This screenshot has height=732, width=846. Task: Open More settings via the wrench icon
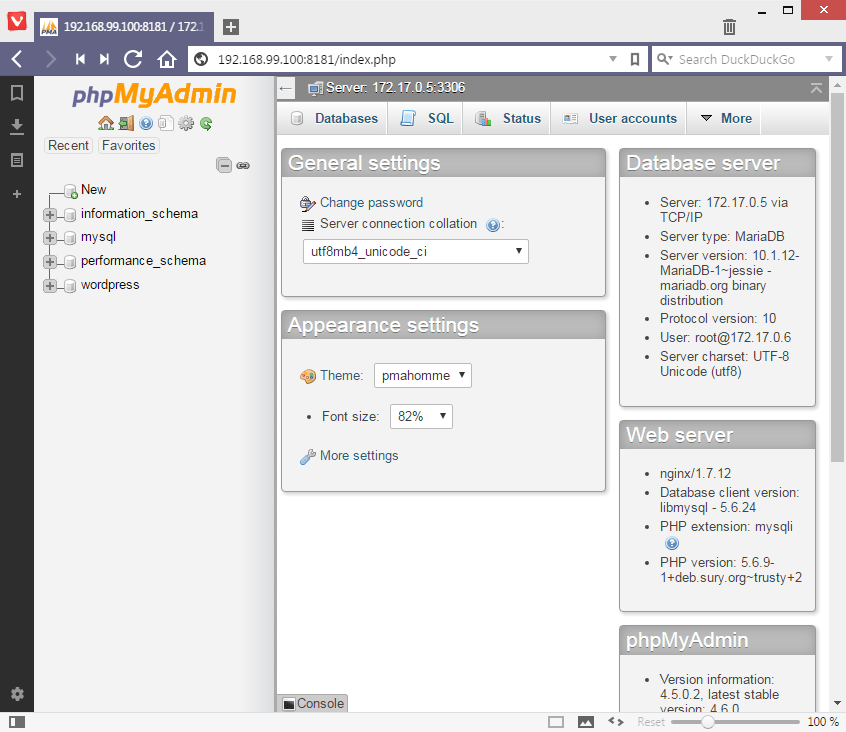point(307,456)
